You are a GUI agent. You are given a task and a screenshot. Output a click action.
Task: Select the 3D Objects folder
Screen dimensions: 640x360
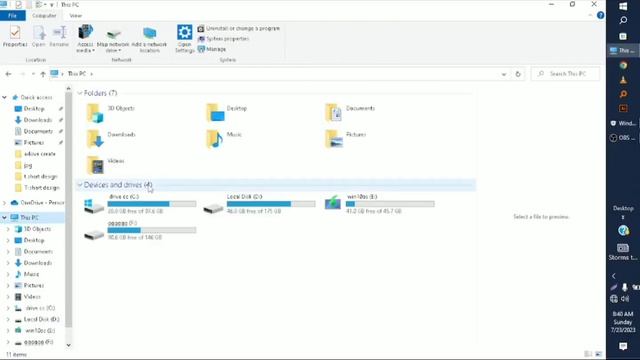[111, 113]
